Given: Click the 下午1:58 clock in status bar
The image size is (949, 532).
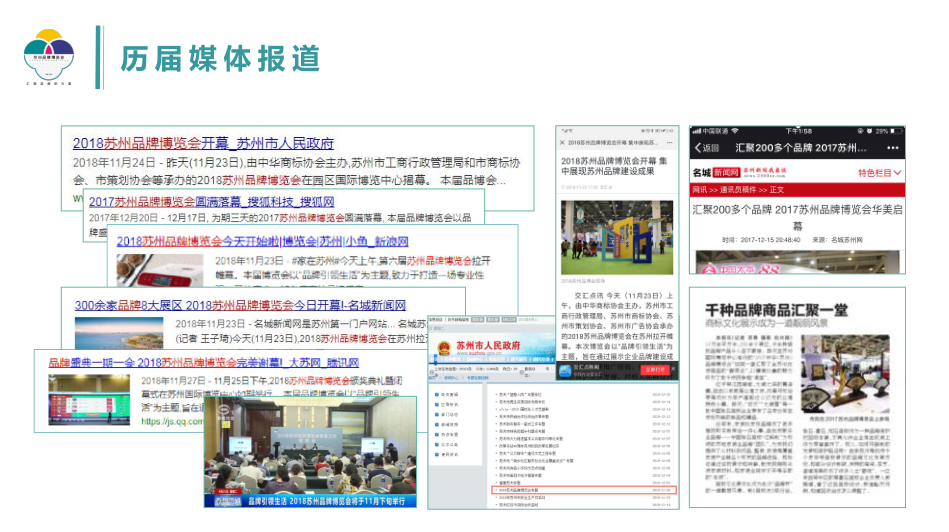Looking at the screenshot, I should (x=799, y=131).
